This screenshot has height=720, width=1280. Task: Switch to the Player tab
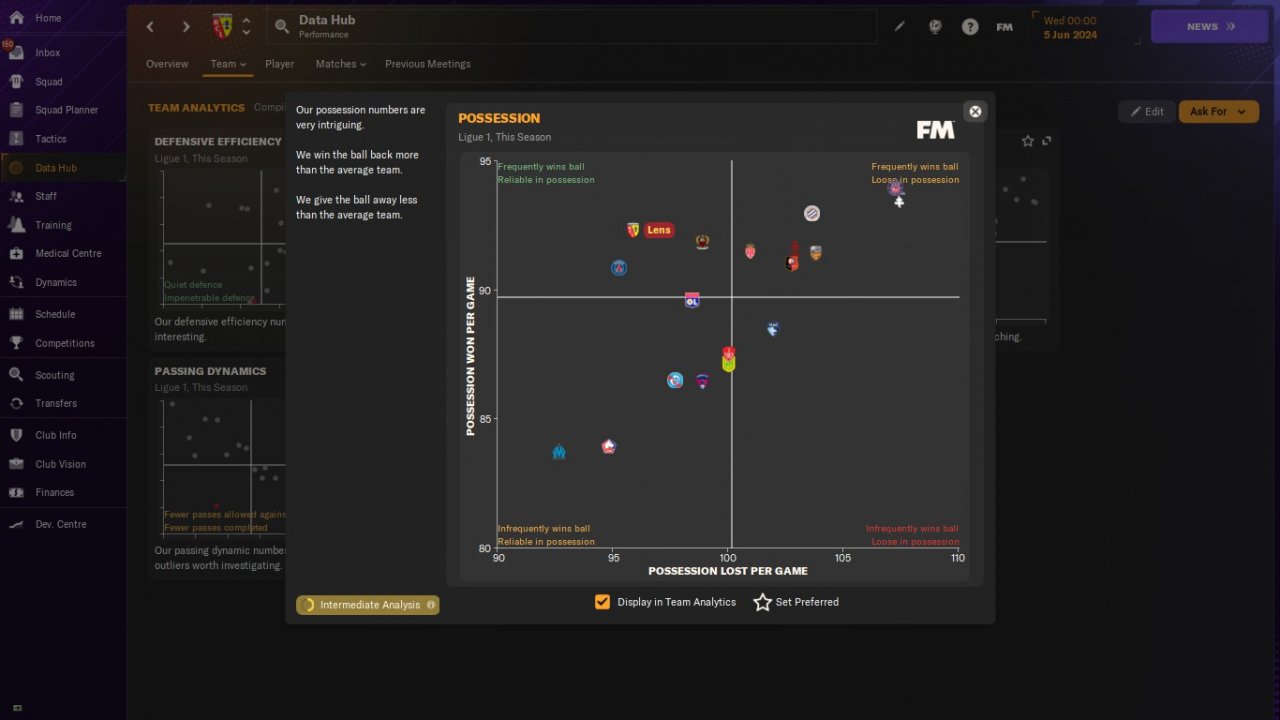[280, 64]
